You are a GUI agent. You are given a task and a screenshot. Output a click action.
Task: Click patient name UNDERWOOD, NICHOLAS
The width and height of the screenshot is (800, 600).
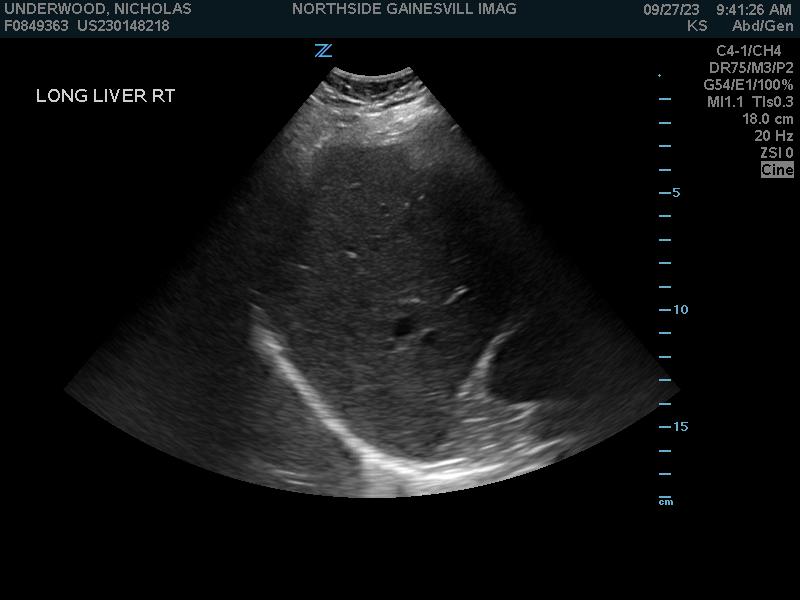point(98,9)
